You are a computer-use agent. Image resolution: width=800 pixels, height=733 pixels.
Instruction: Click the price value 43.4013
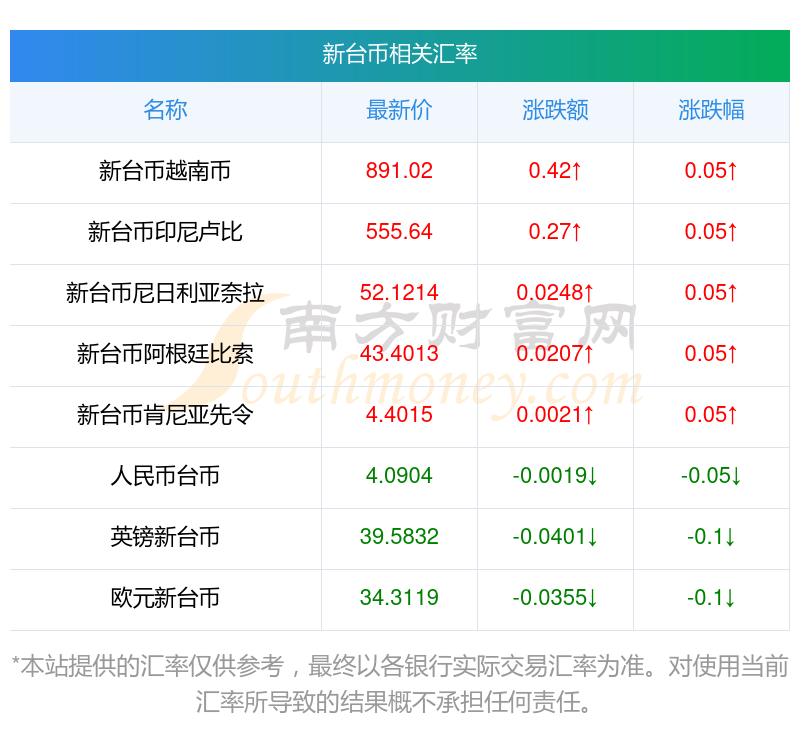(399, 354)
